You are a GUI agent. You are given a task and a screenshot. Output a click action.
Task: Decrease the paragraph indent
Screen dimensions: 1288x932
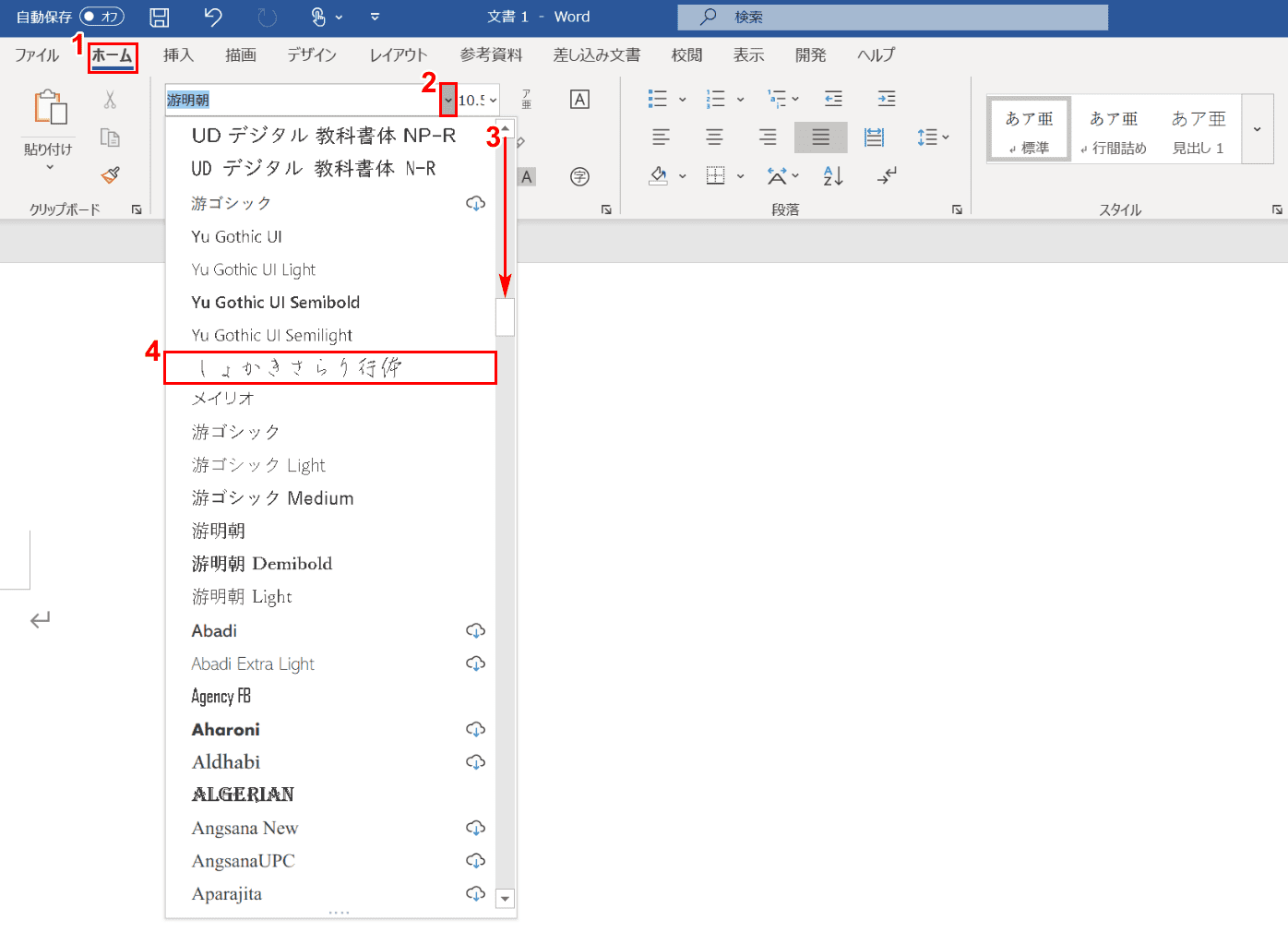[x=833, y=99]
